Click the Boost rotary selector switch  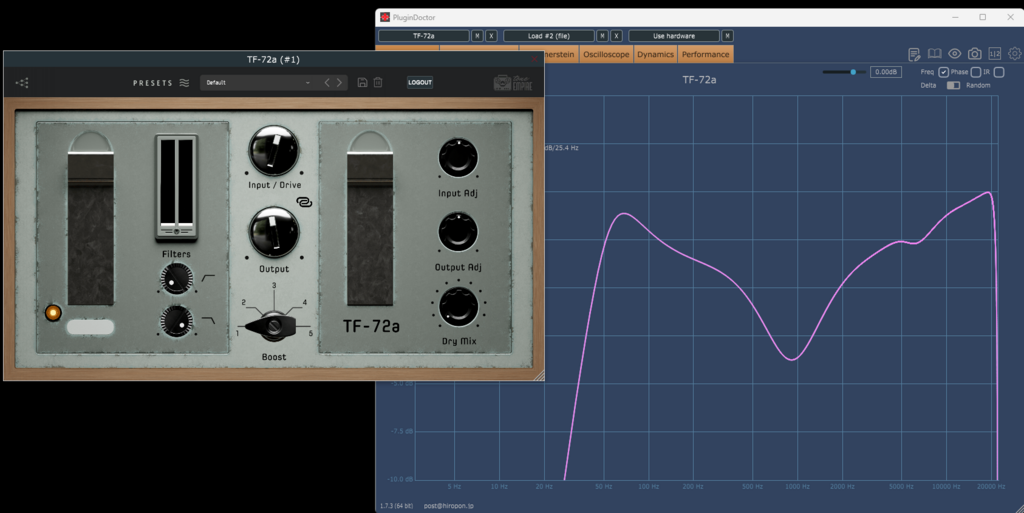(274, 325)
